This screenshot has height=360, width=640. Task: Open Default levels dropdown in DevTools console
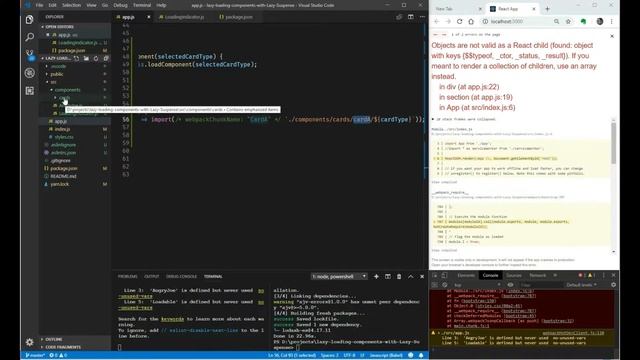(582, 285)
